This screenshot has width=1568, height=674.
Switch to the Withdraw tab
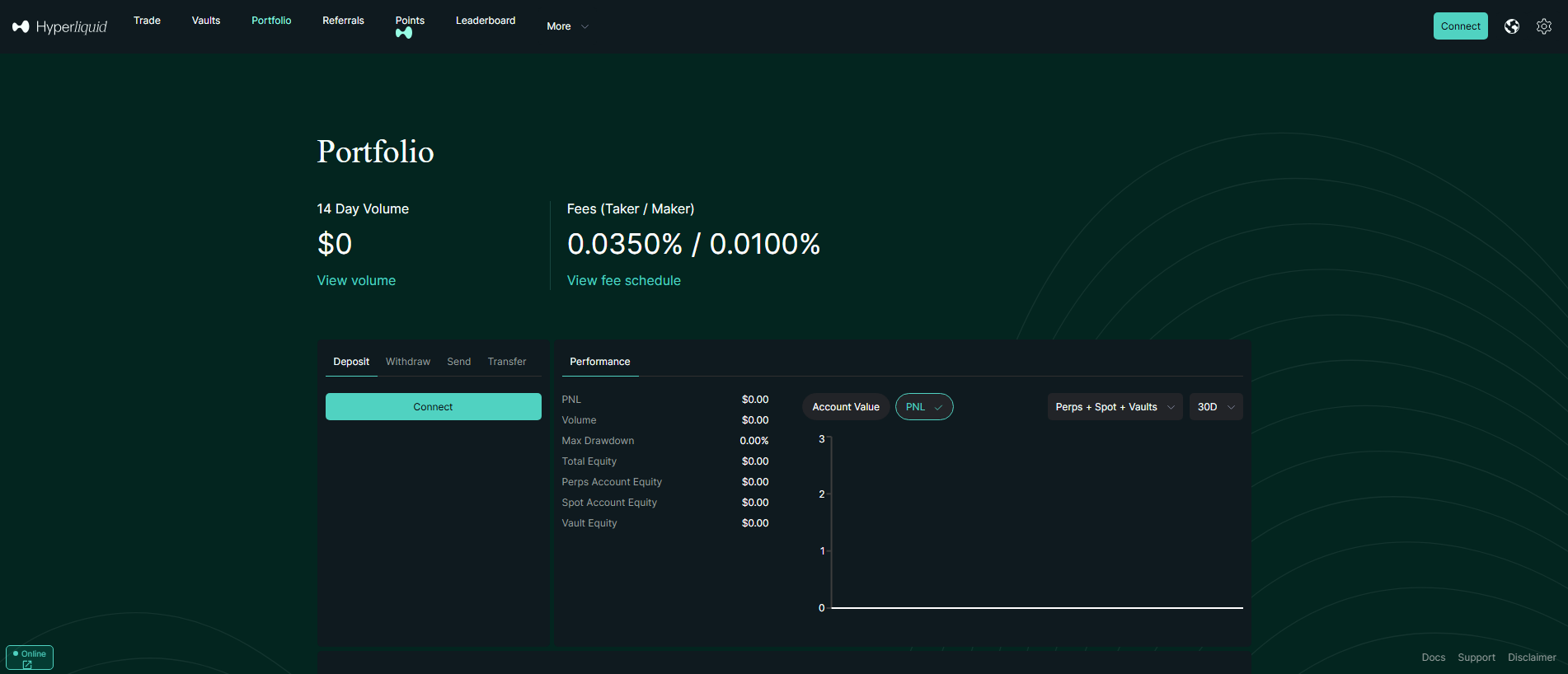(408, 362)
